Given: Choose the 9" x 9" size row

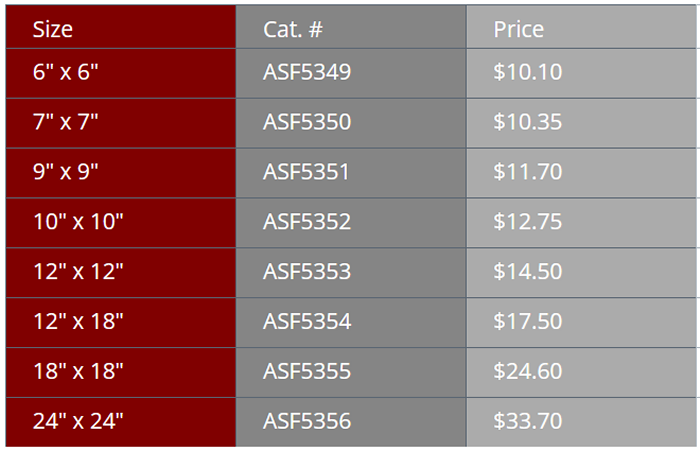Looking at the screenshot, I should tap(65, 172).
